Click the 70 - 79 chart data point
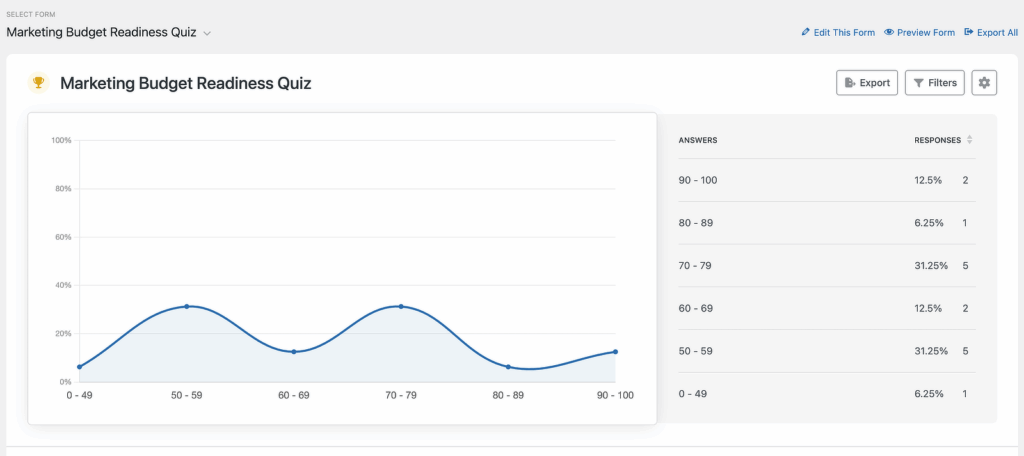Viewport: 1024px width, 456px height. click(x=401, y=306)
